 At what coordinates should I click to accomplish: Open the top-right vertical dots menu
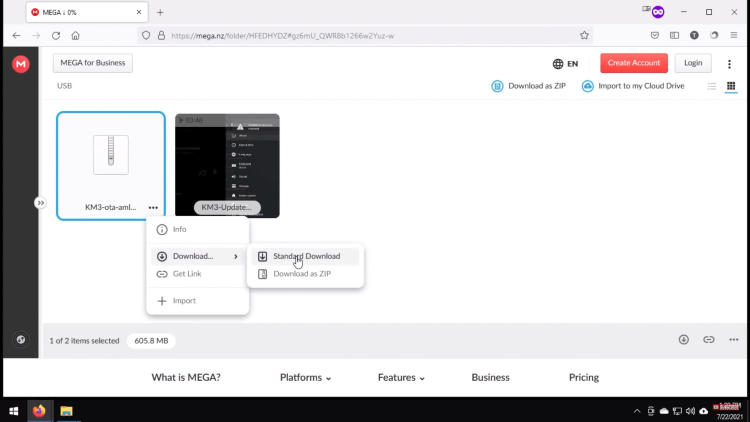(729, 64)
